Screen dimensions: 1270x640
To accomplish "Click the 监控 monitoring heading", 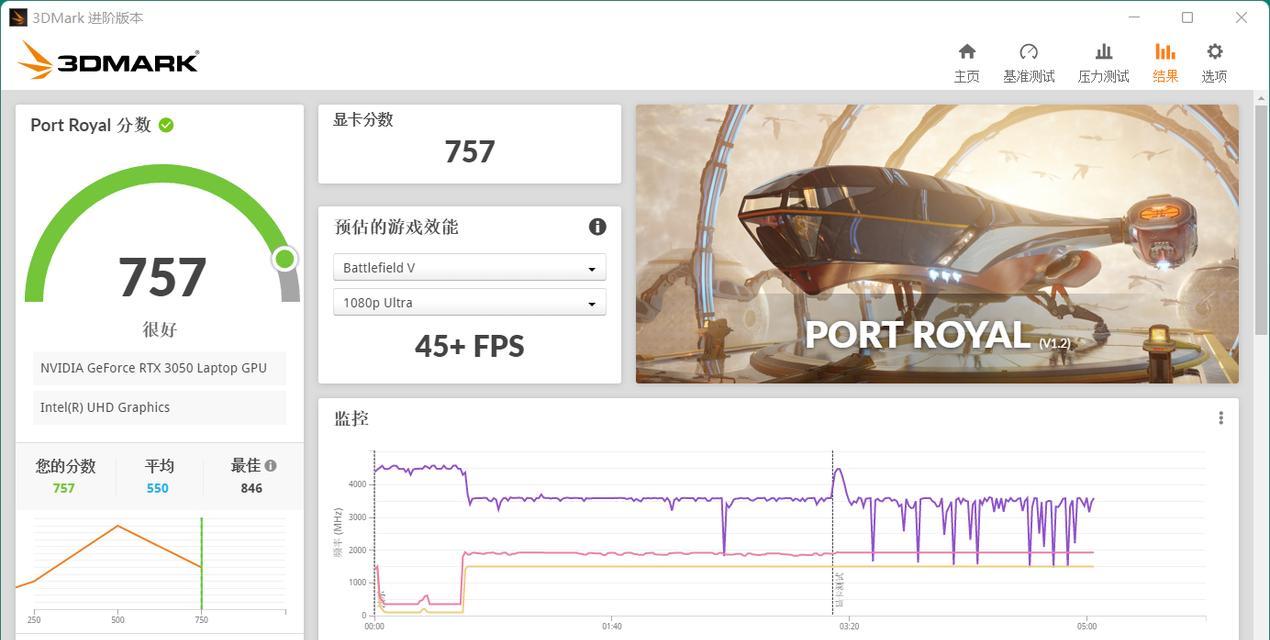I will point(351,418).
